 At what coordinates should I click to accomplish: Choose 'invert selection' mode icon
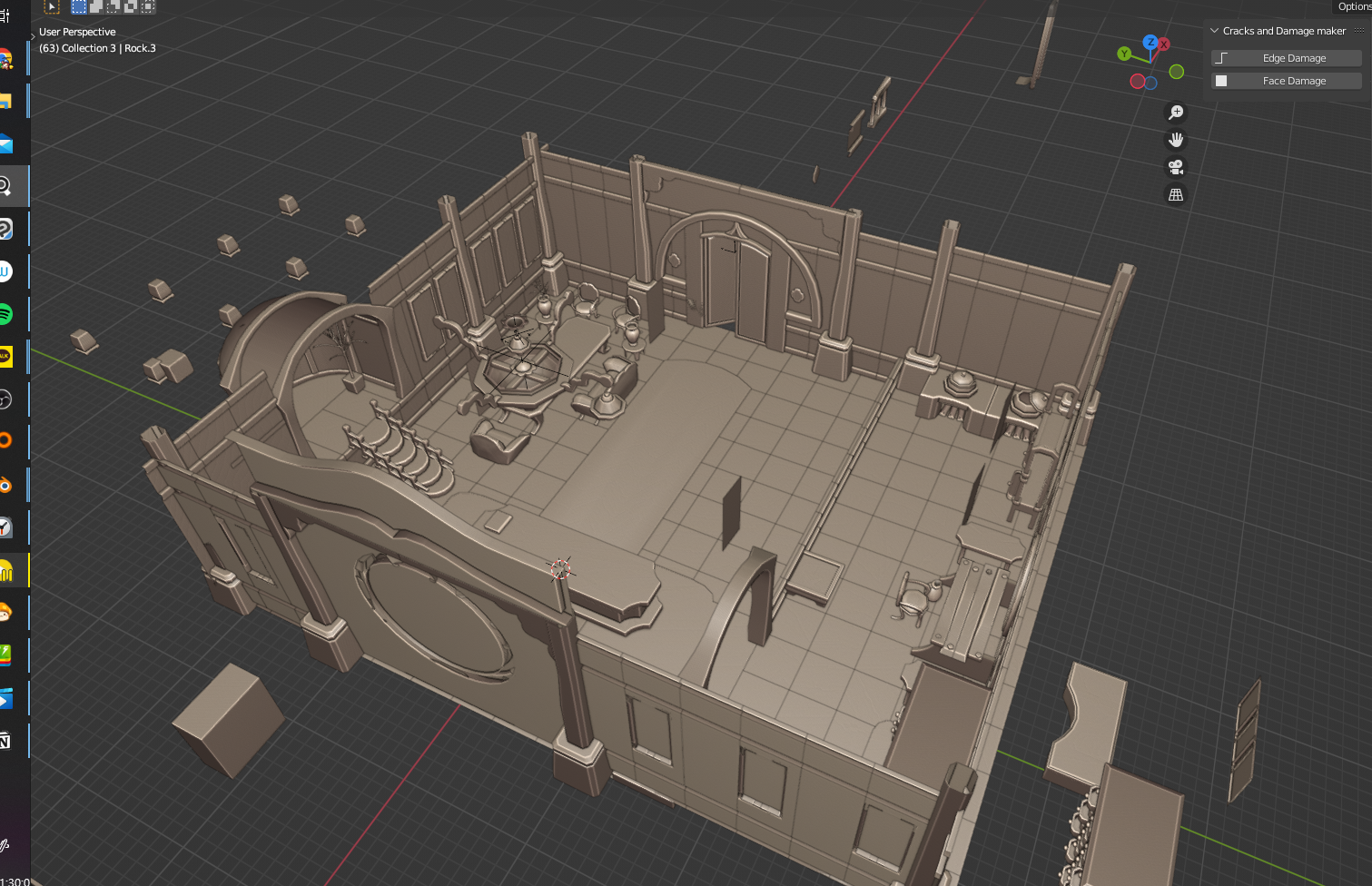[x=131, y=6]
